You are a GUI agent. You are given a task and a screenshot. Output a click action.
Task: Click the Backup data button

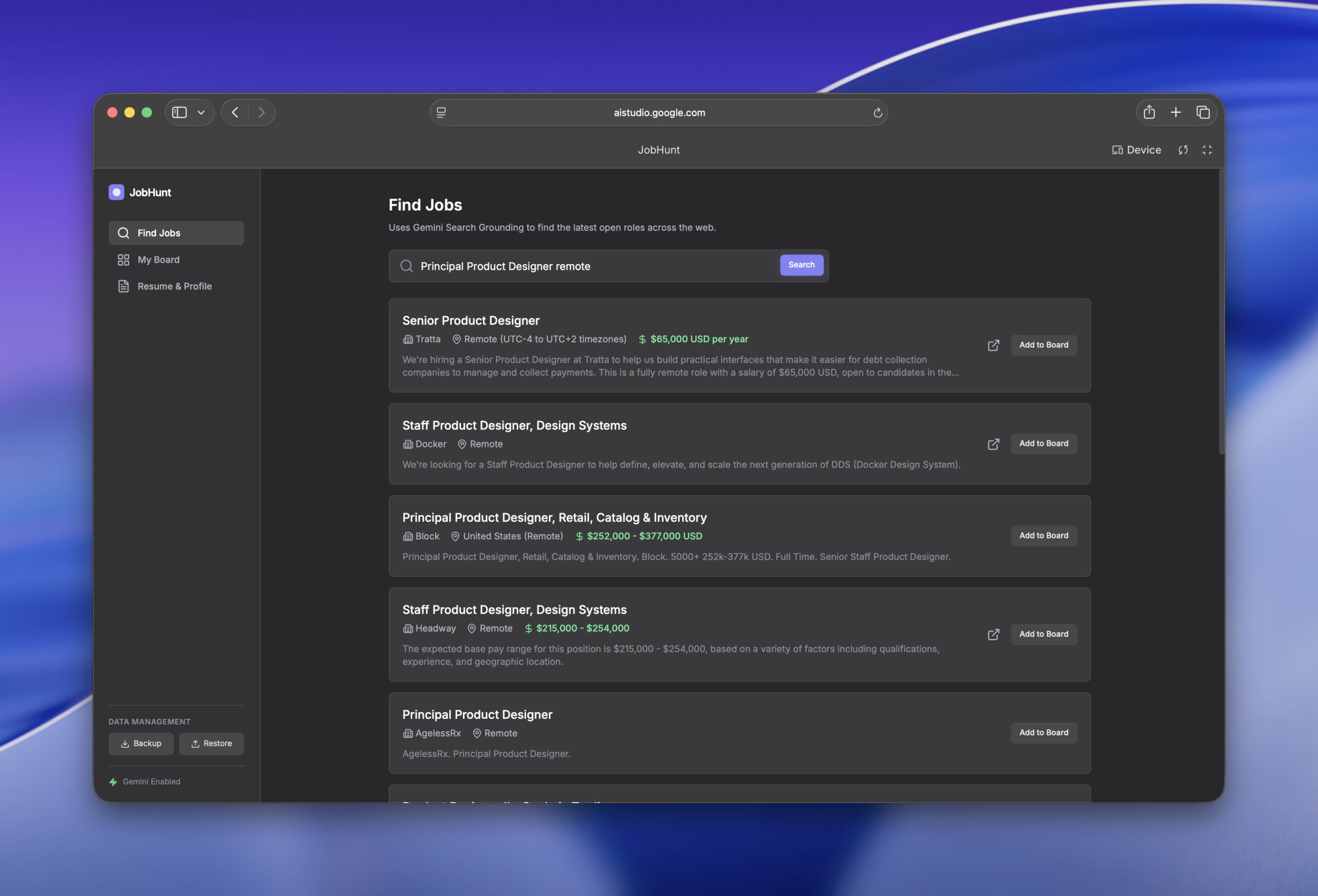pyautogui.click(x=141, y=744)
